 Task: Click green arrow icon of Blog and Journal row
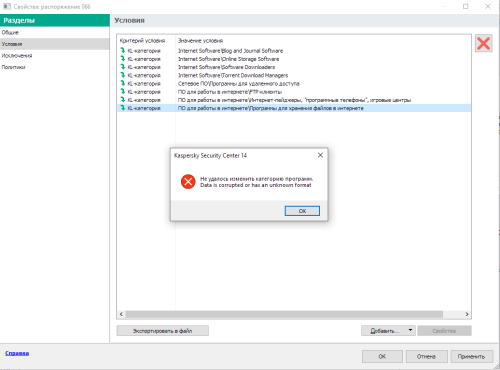coord(123,50)
